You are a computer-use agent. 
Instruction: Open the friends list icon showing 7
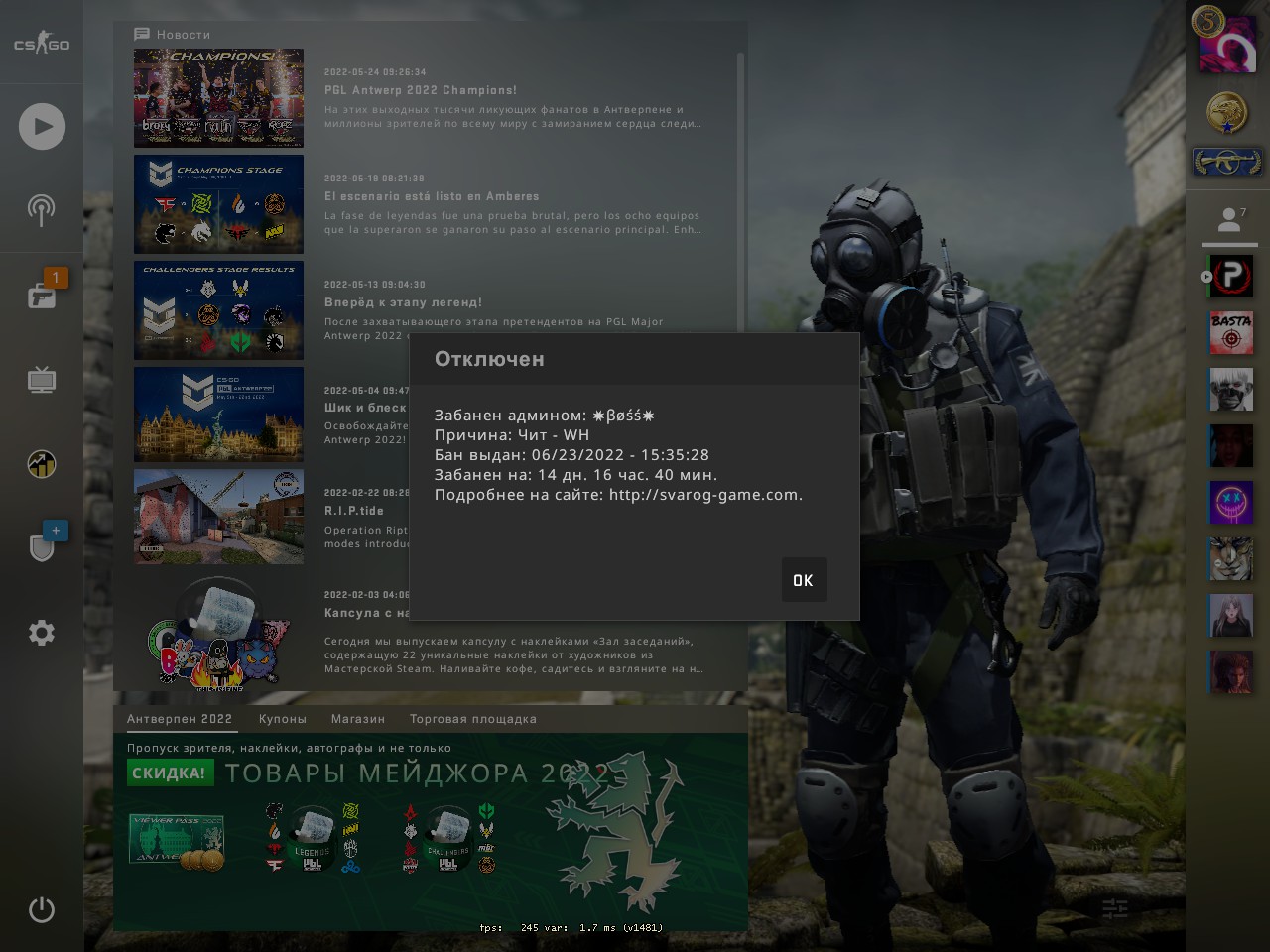pos(1230,220)
